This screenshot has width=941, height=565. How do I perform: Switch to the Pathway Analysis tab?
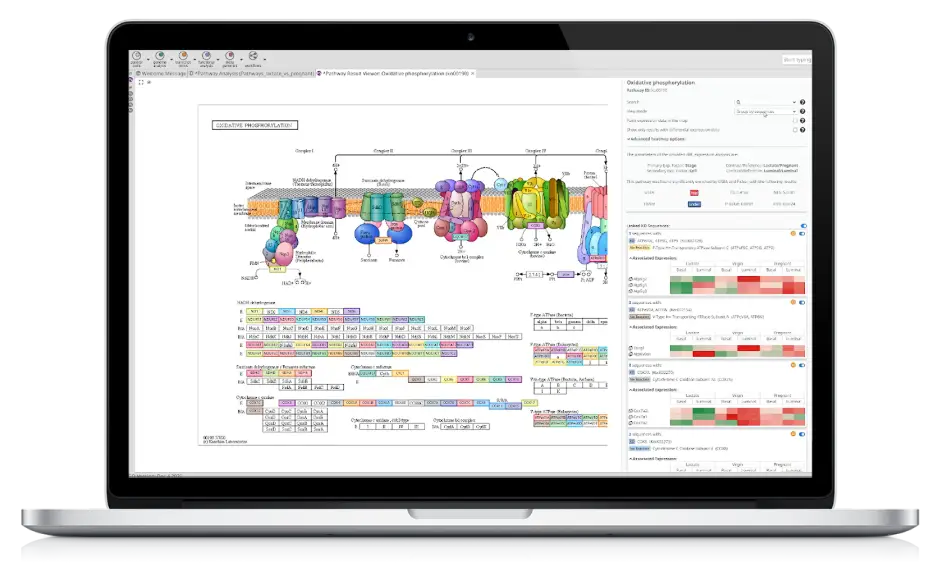click(251, 73)
